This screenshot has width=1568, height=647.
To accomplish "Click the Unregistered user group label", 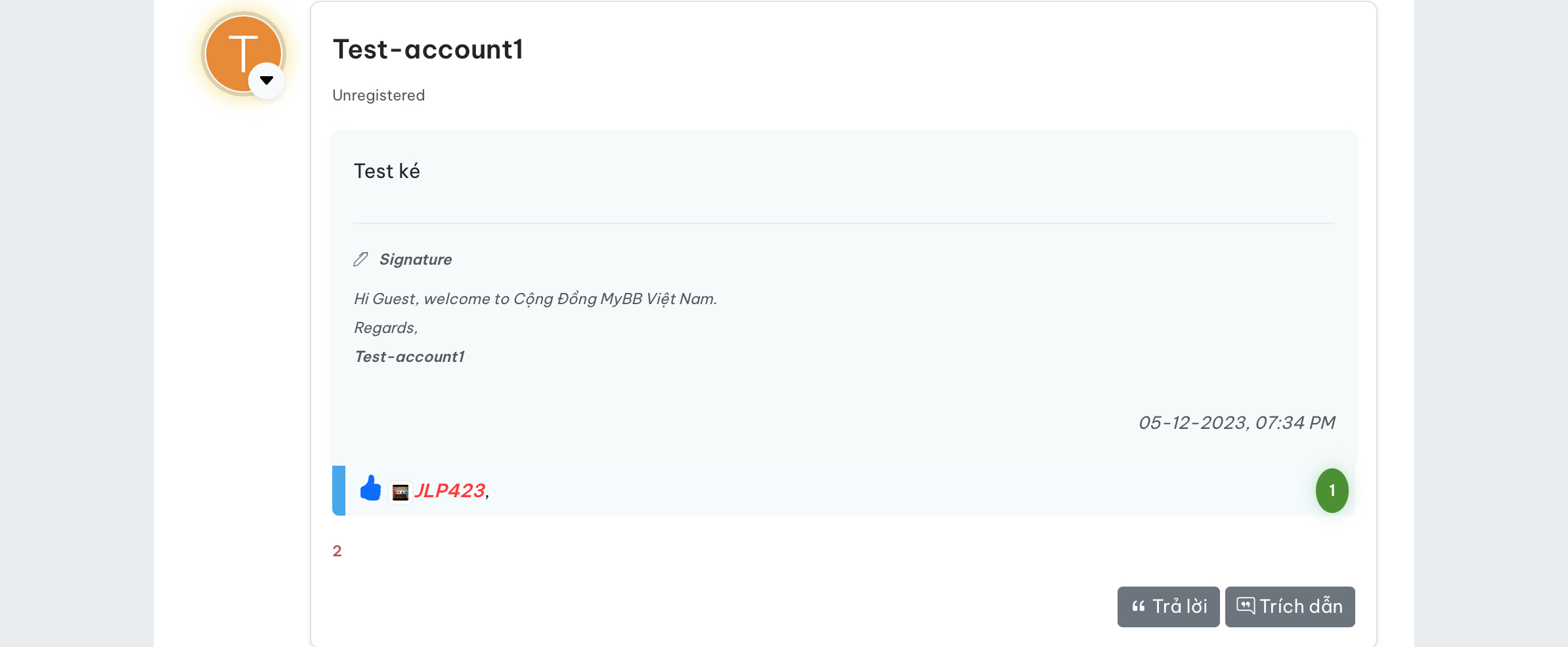I will coord(378,95).
